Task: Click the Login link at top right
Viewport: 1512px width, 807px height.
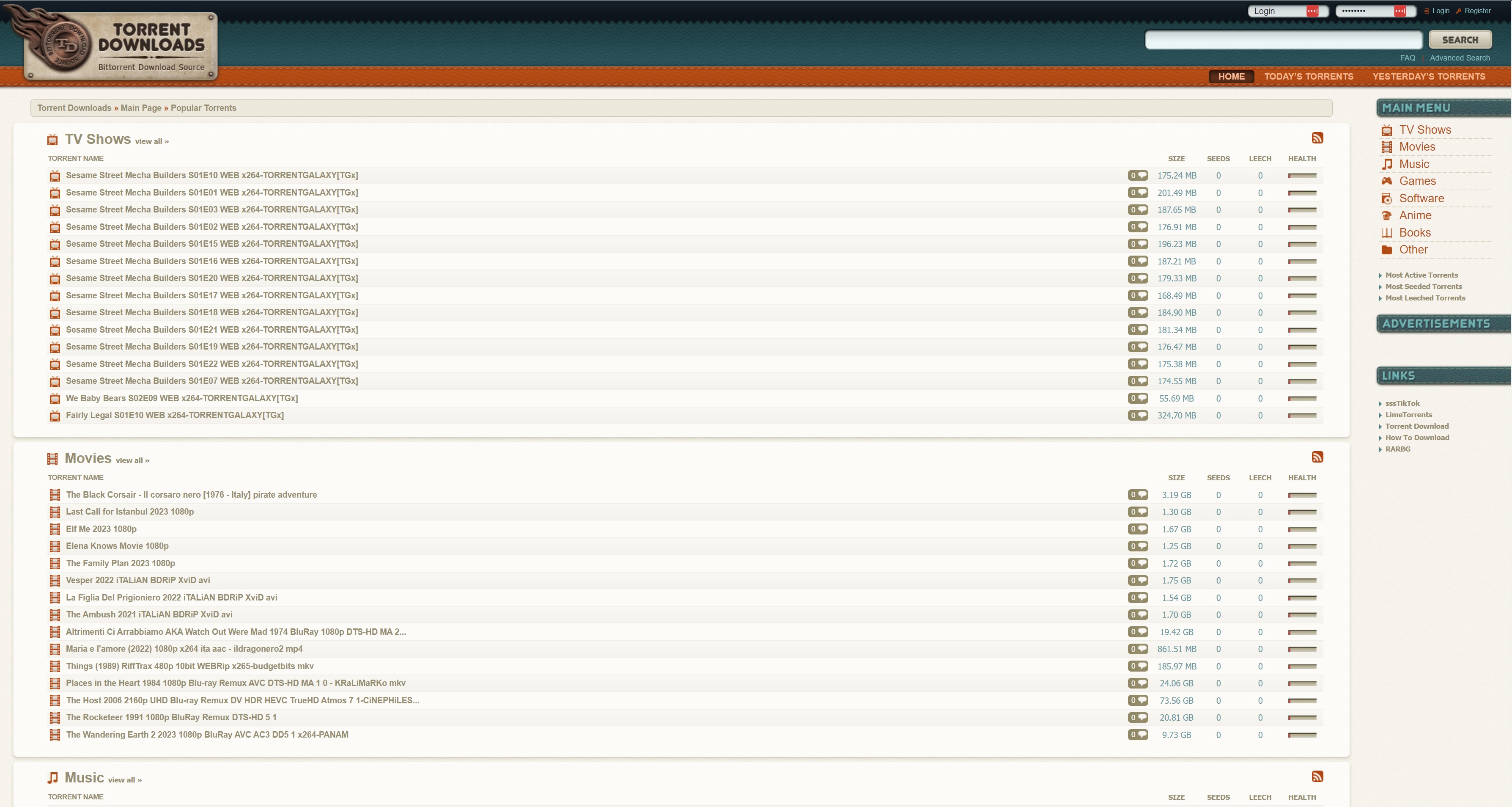Action: click(1441, 11)
